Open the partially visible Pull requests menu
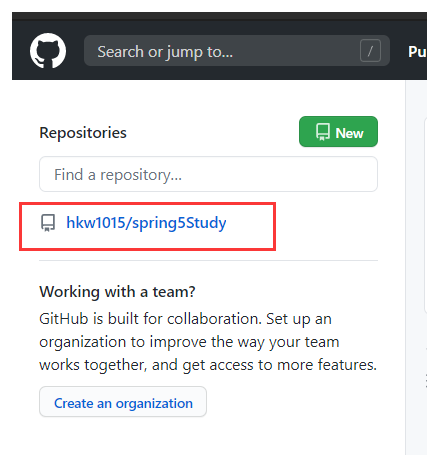The width and height of the screenshot is (440, 467). [417, 52]
